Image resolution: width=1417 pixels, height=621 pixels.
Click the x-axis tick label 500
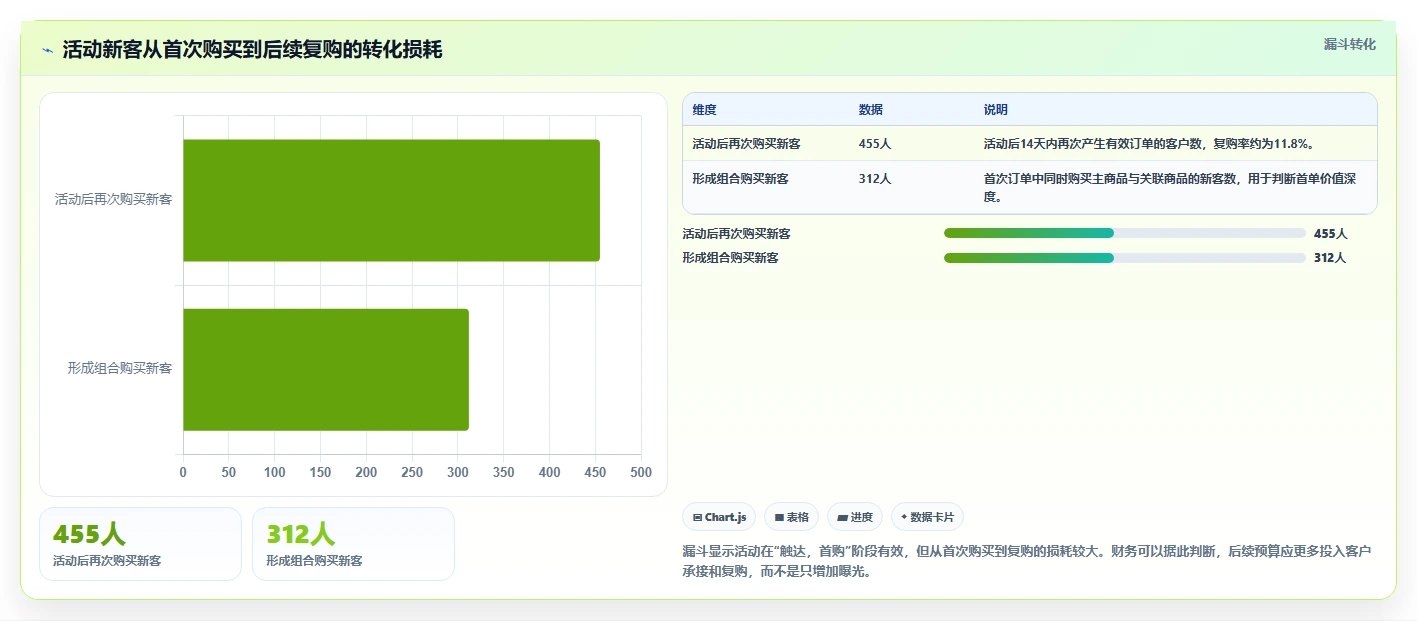[641, 472]
